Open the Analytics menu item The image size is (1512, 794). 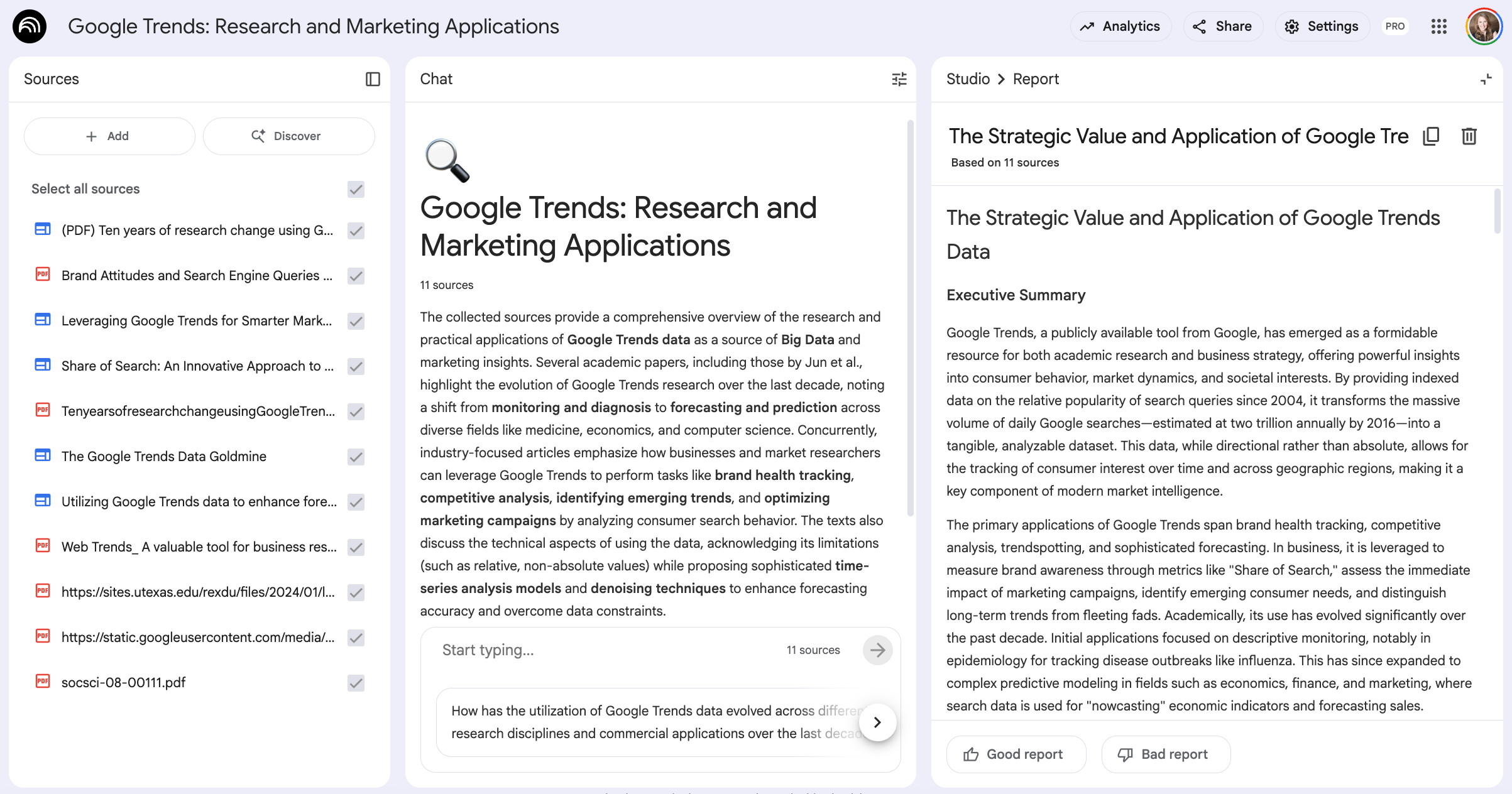(x=1120, y=26)
